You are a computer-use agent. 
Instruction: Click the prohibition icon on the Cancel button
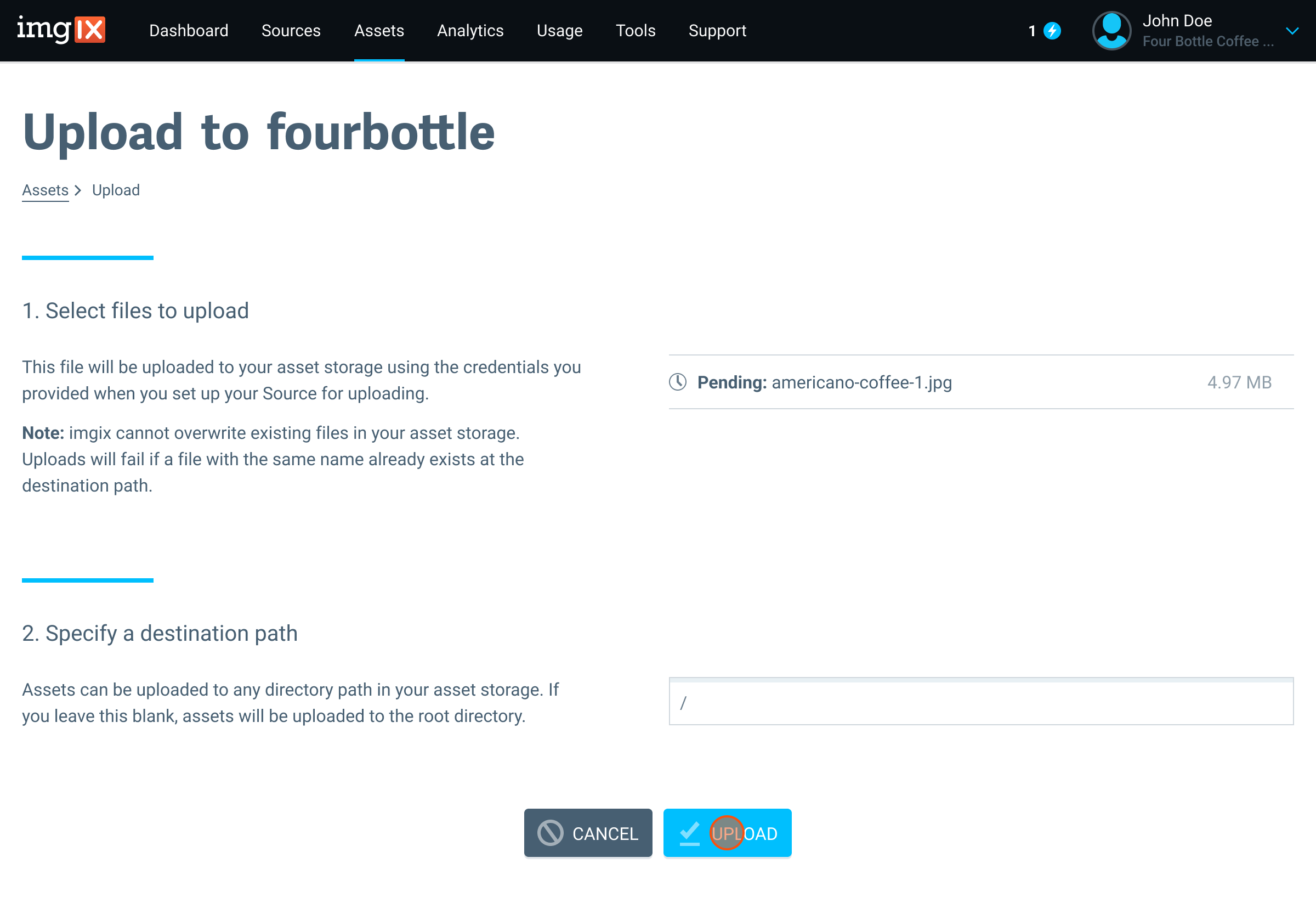pyautogui.click(x=549, y=833)
